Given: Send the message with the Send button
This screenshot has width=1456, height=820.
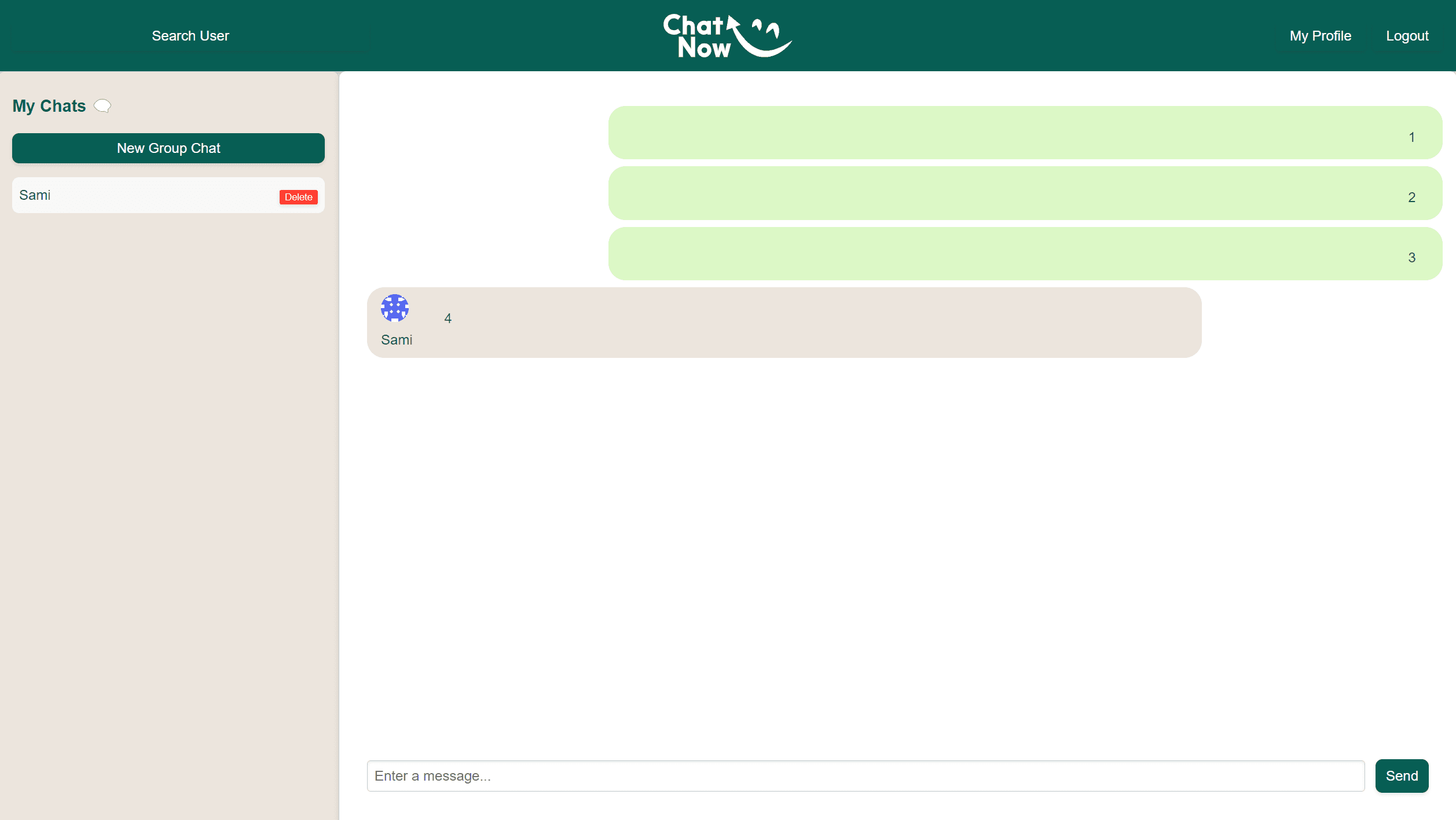Looking at the screenshot, I should pyautogui.click(x=1402, y=776).
